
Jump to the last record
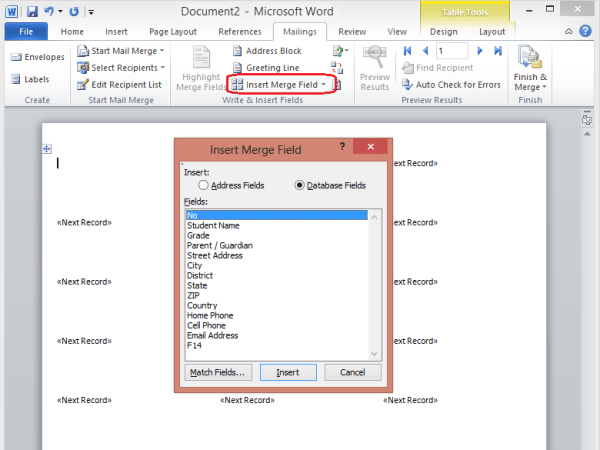[x=497, y=51]
